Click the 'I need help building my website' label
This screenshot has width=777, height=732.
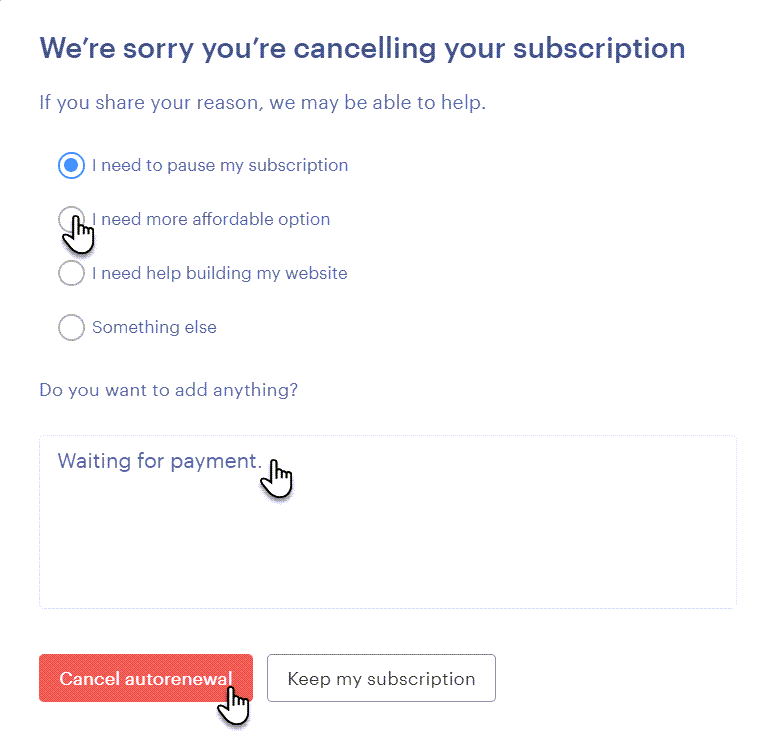point(220,273)
